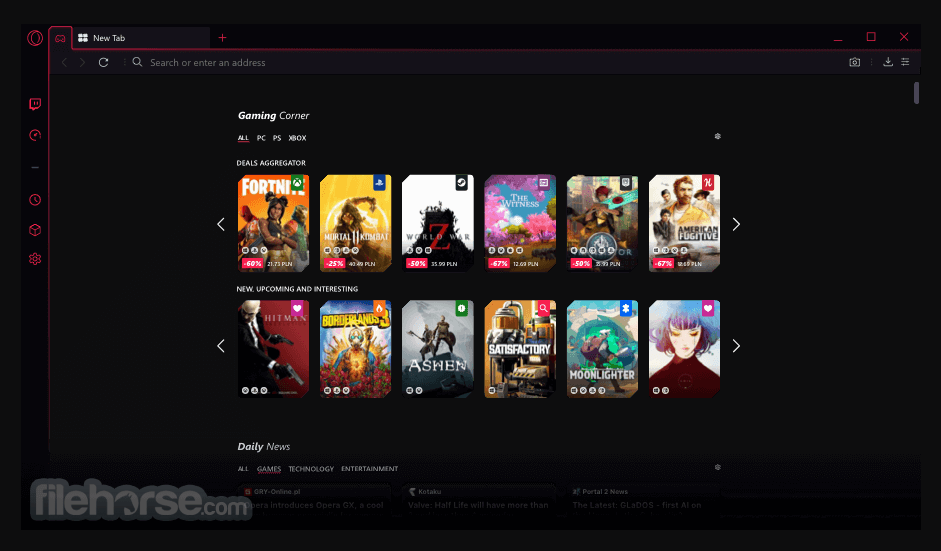Open the Moonlighter game card
Screen dimensions: 941x551
click(x=603, y=349)
